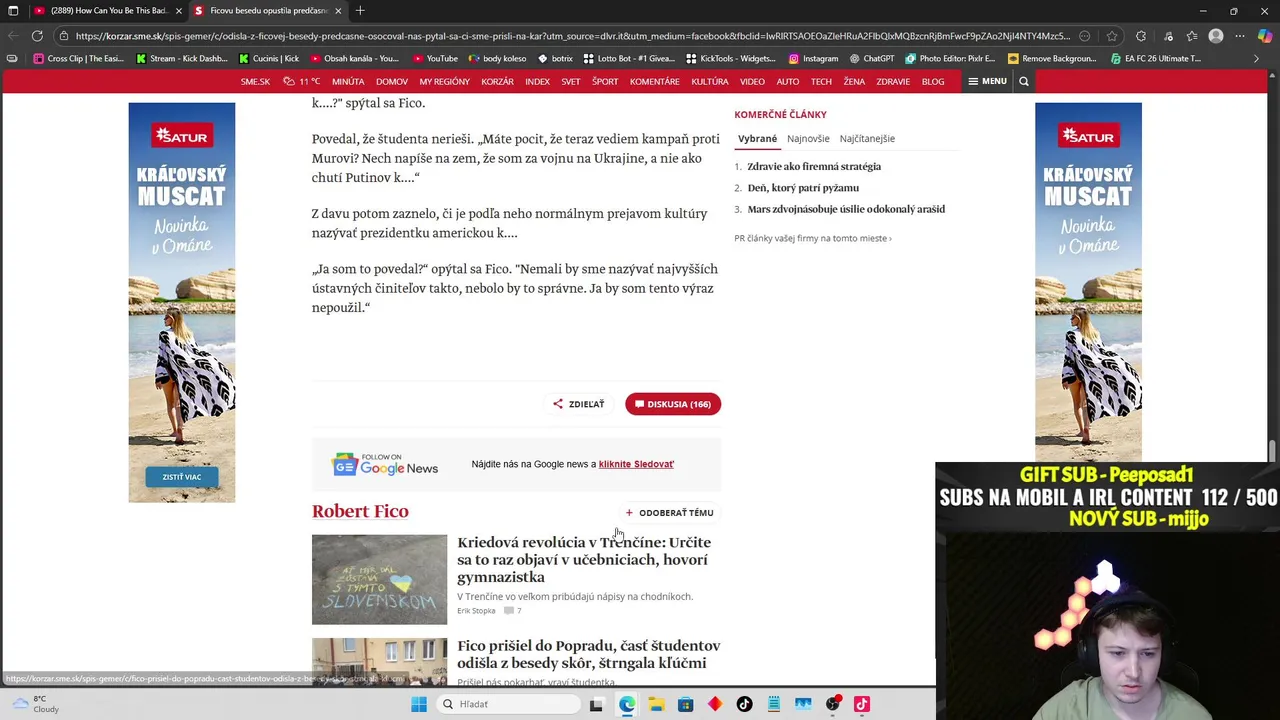Follow the 'kliknite Sledovať' link
This screenshot has width=1280, height=720.
point(636,464)
